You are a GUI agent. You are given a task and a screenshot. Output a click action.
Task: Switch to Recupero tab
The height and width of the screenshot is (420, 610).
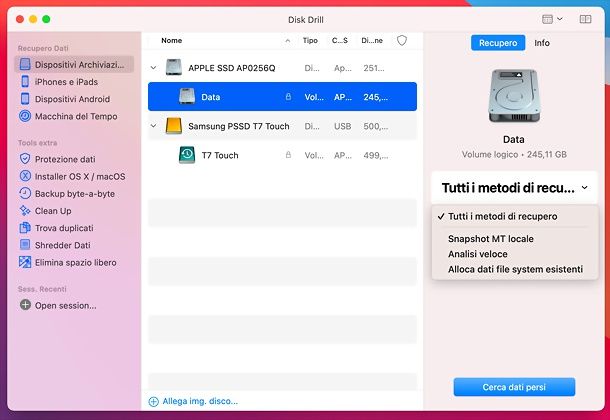498,43
